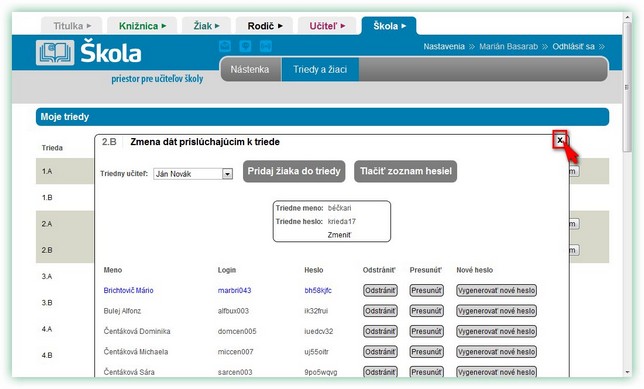Click student name Čentáková Sára
Viewport: 644px width, 389px height.
(129, 372)
